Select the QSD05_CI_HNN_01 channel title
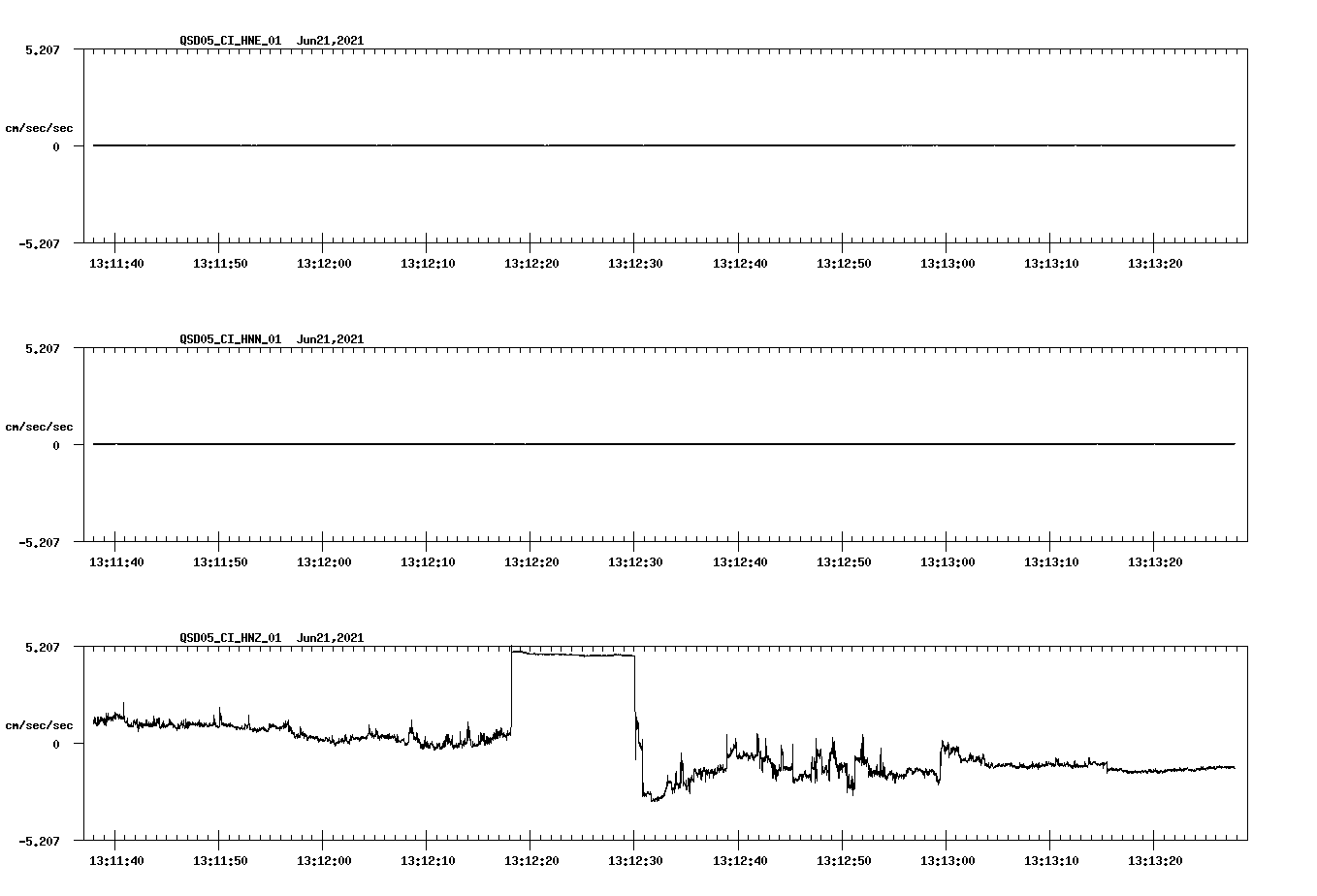This screenshot has width=1317, height=896. [230, 339]
